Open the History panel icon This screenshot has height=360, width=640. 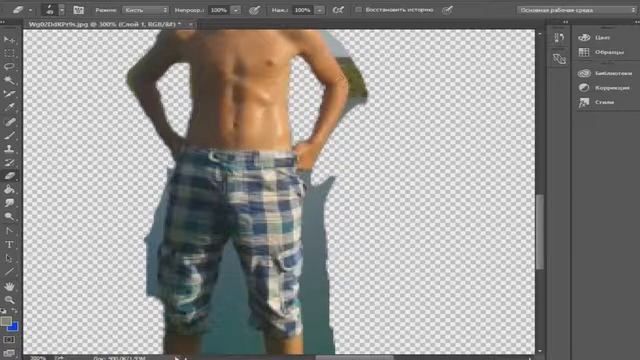click(x=559, y=38)
